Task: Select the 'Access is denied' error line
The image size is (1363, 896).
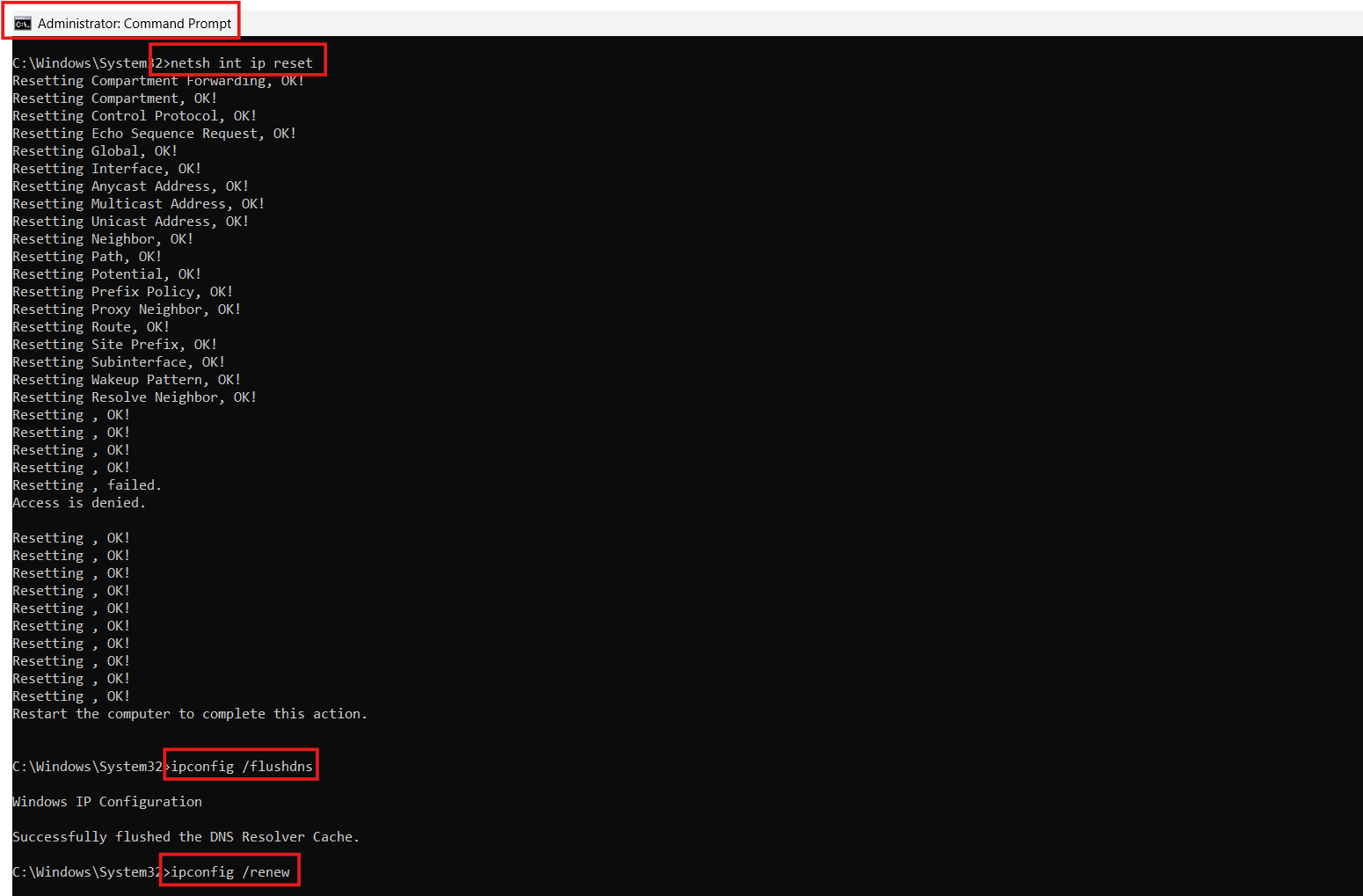Action: pos(77,502)
